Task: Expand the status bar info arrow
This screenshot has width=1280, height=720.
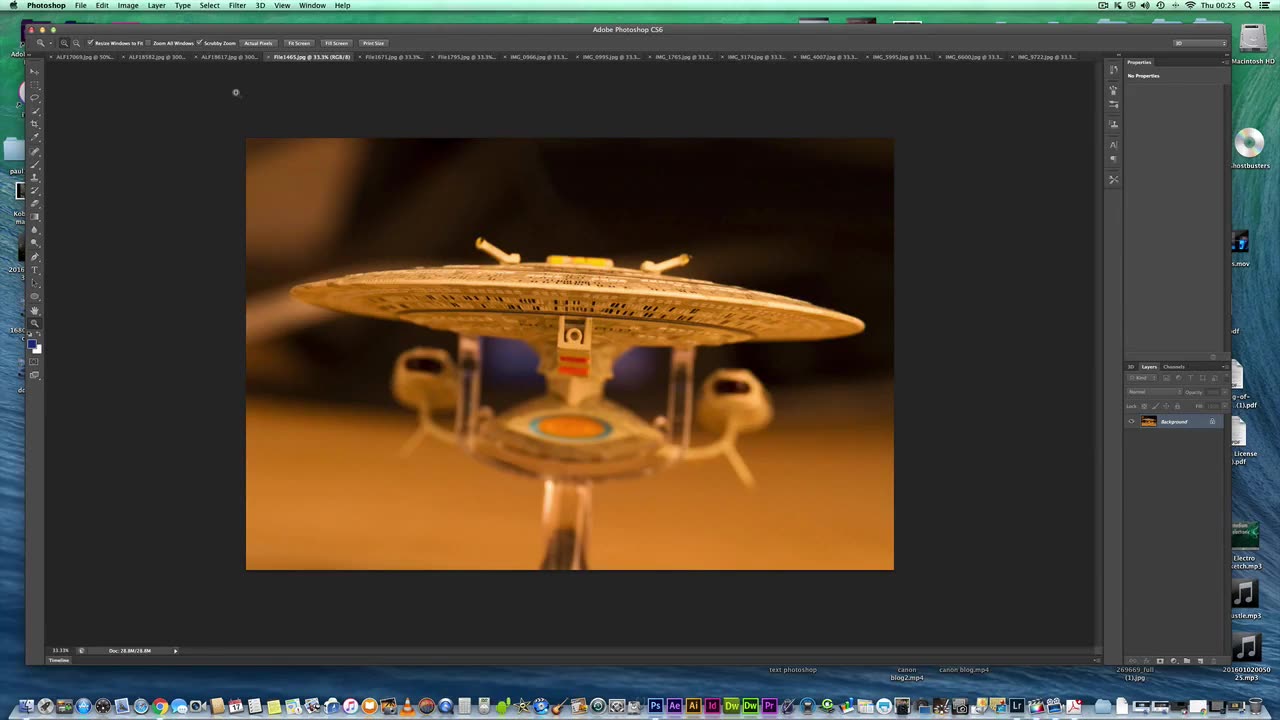Action: pyautogui.click(x=175, y=651)
